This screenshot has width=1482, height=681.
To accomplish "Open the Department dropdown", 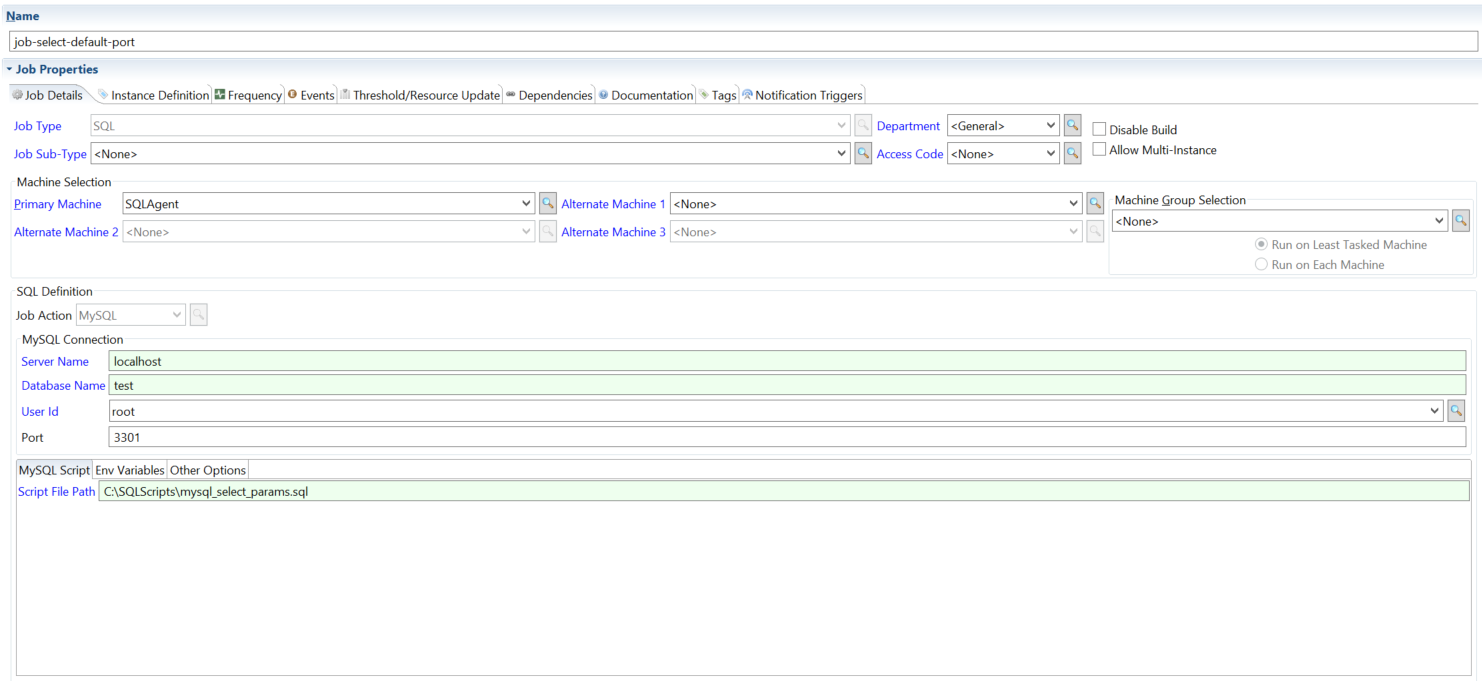I will [1050, 126].
